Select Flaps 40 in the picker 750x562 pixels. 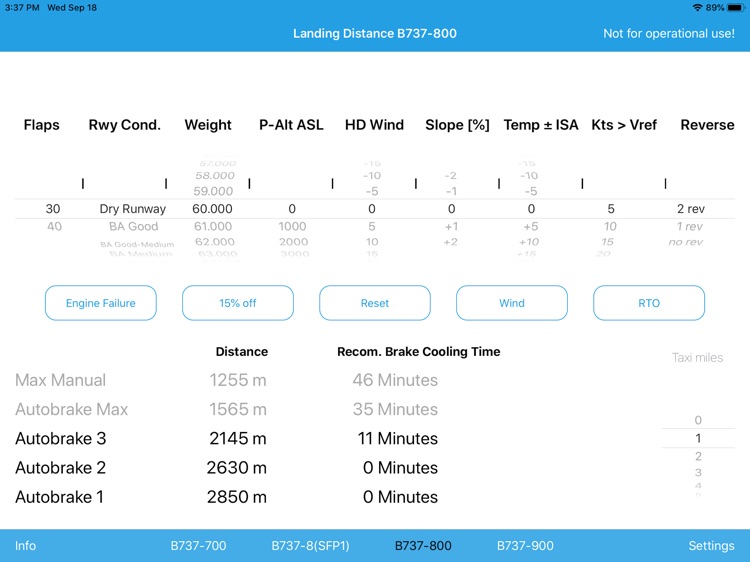55,226
